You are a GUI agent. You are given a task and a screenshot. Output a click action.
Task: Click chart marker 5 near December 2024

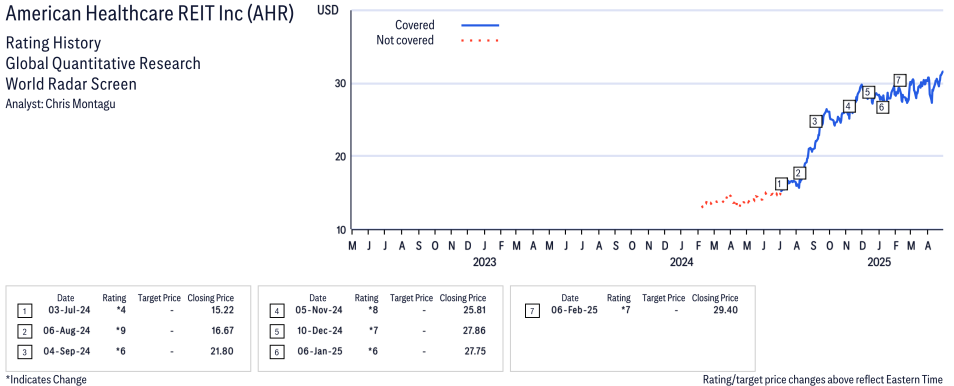coord(868,93)
